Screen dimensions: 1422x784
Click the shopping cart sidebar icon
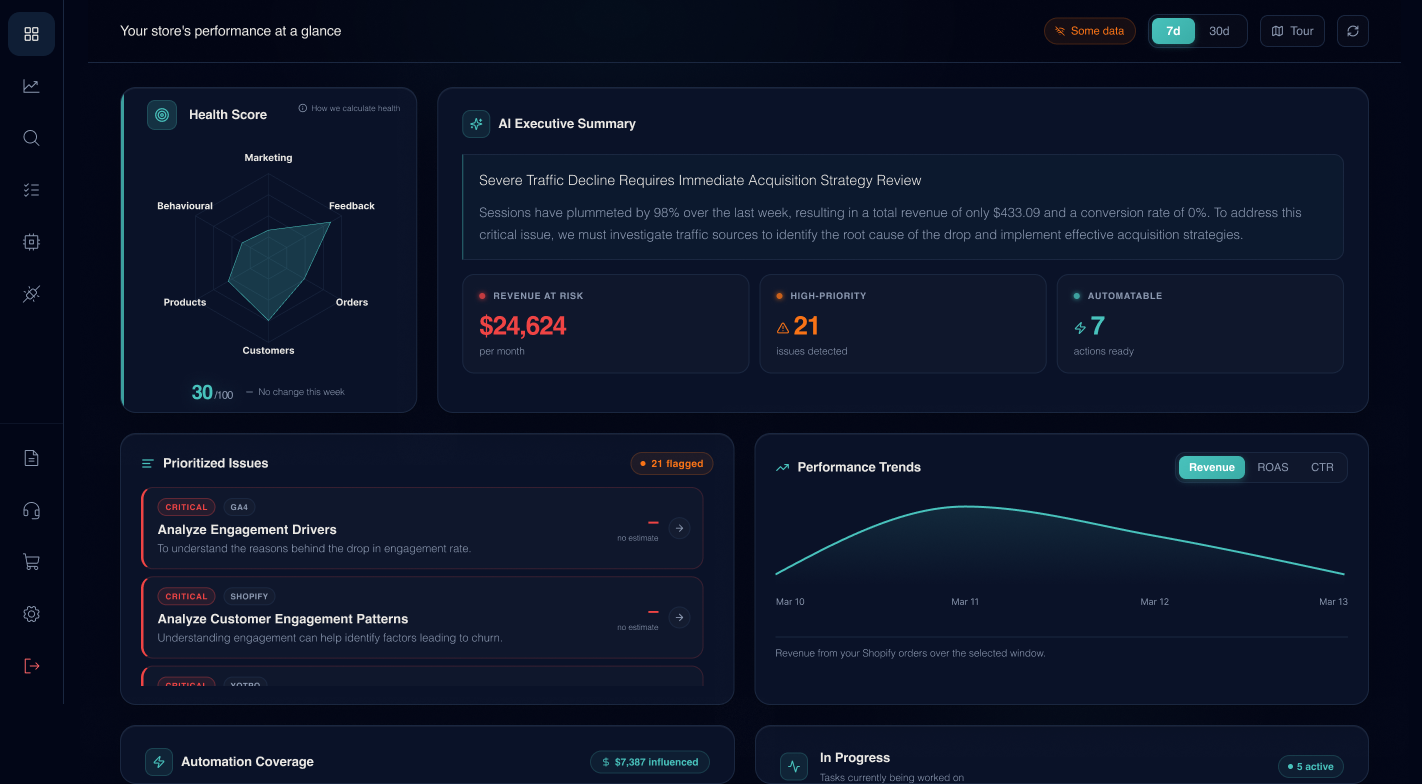31,562
